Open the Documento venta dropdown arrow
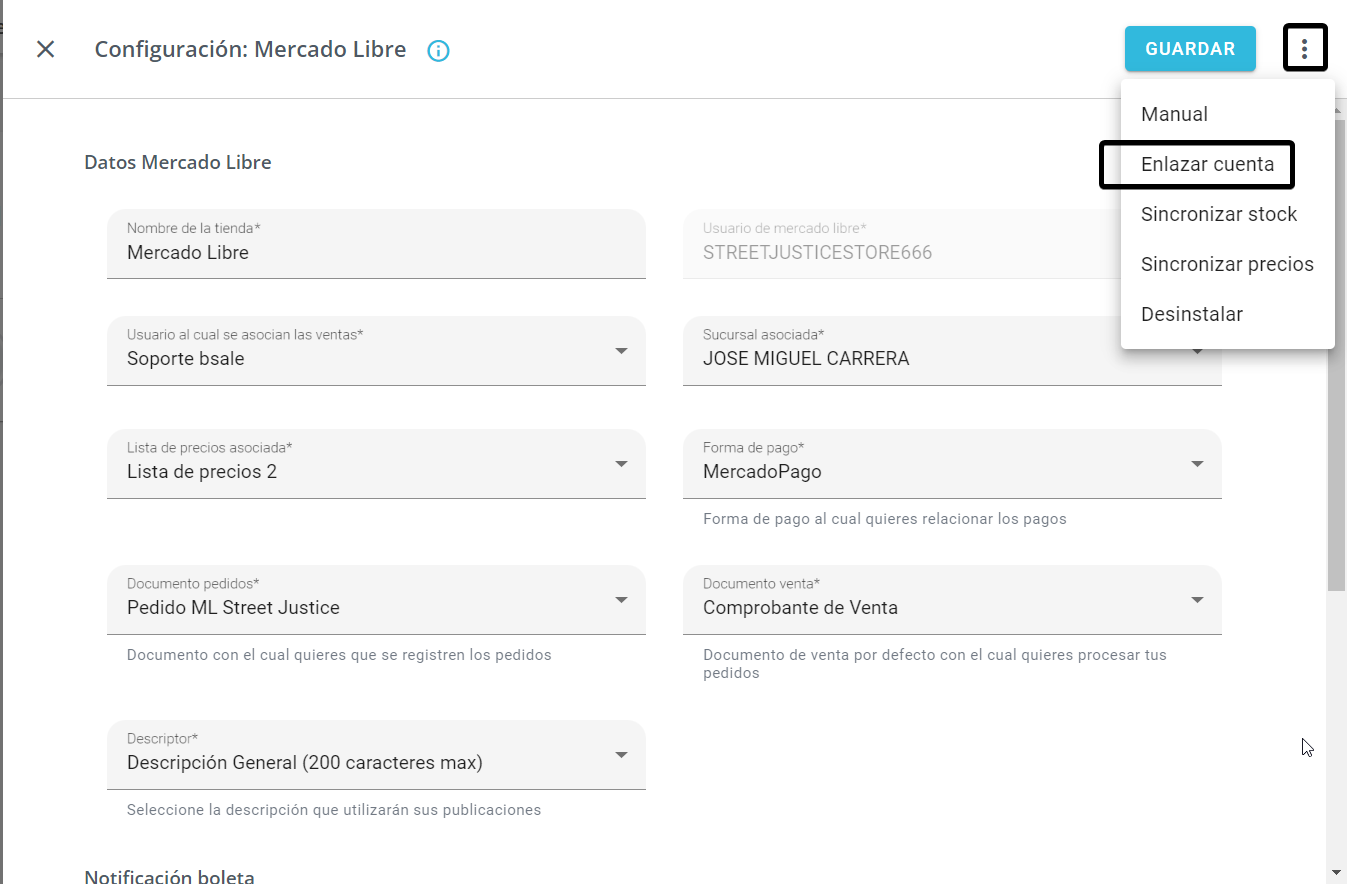The height and width of the screenshot is (884, 1347). 1197,600
